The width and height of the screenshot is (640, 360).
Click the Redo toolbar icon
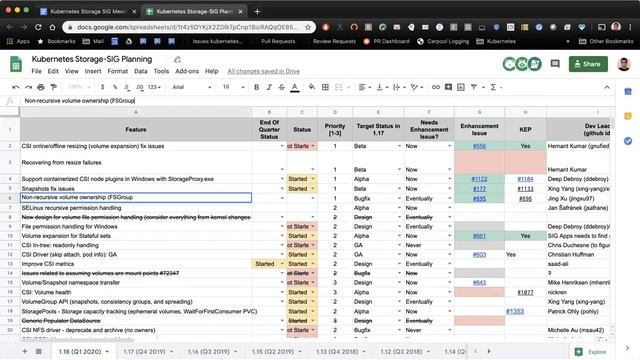click(x=28, y=87)
